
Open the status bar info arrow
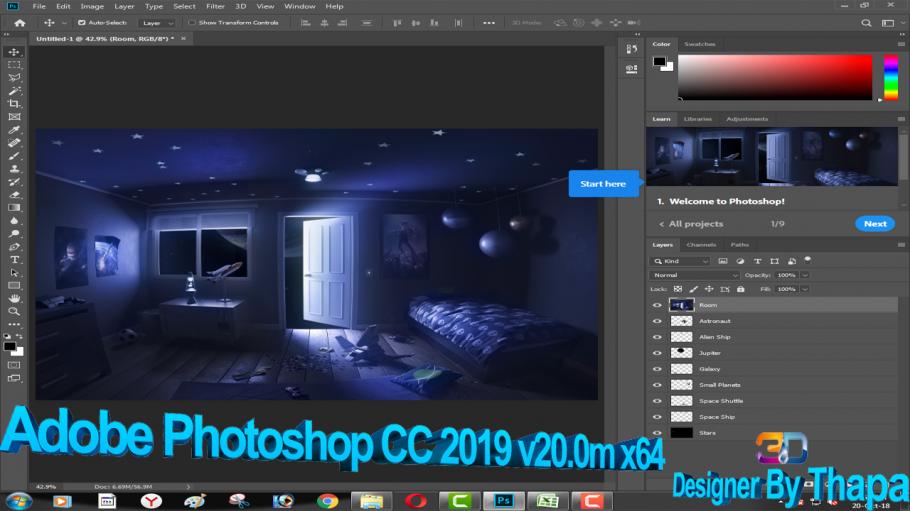coord(188,487)
